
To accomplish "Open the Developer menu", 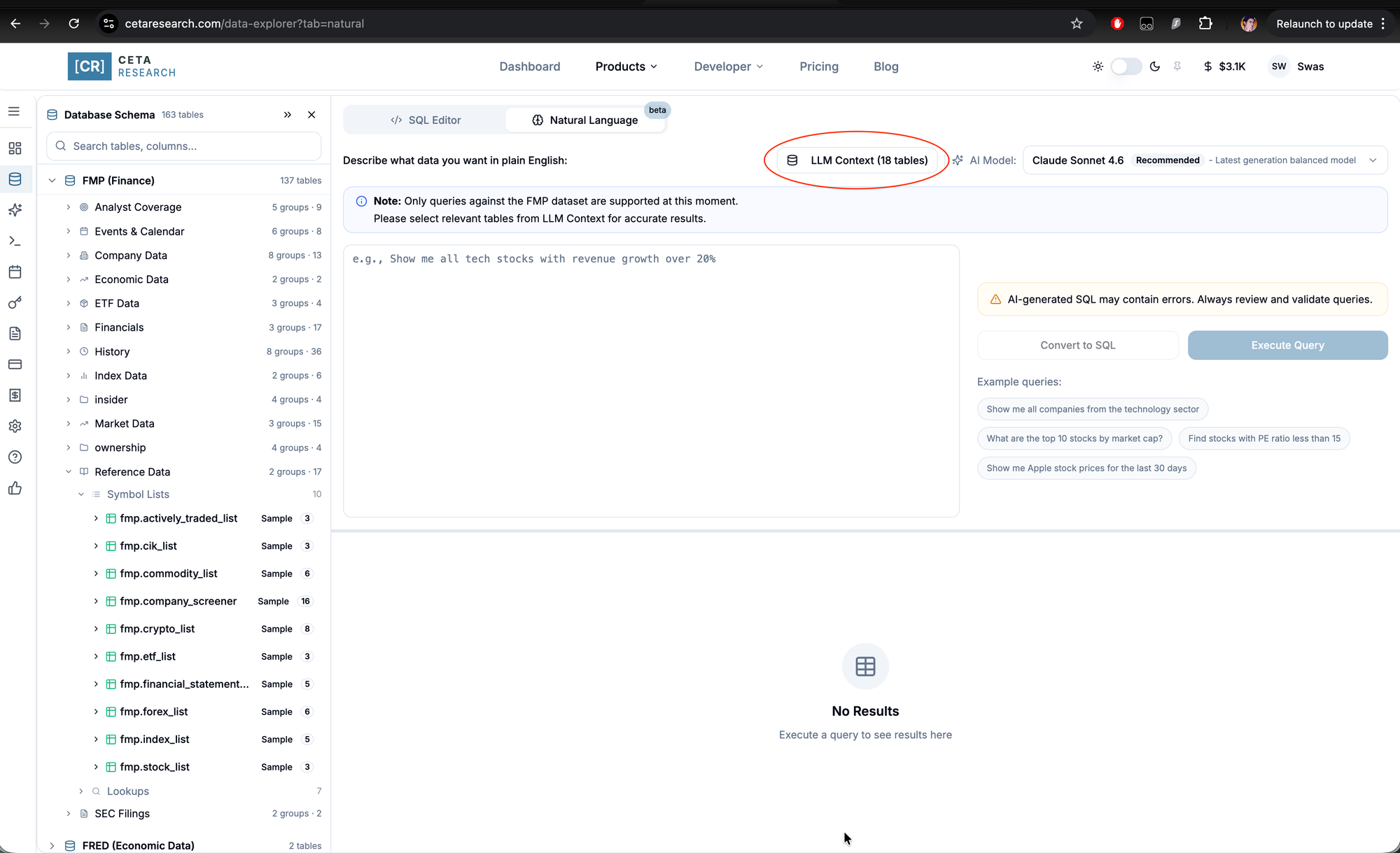I will click(729, 67).
